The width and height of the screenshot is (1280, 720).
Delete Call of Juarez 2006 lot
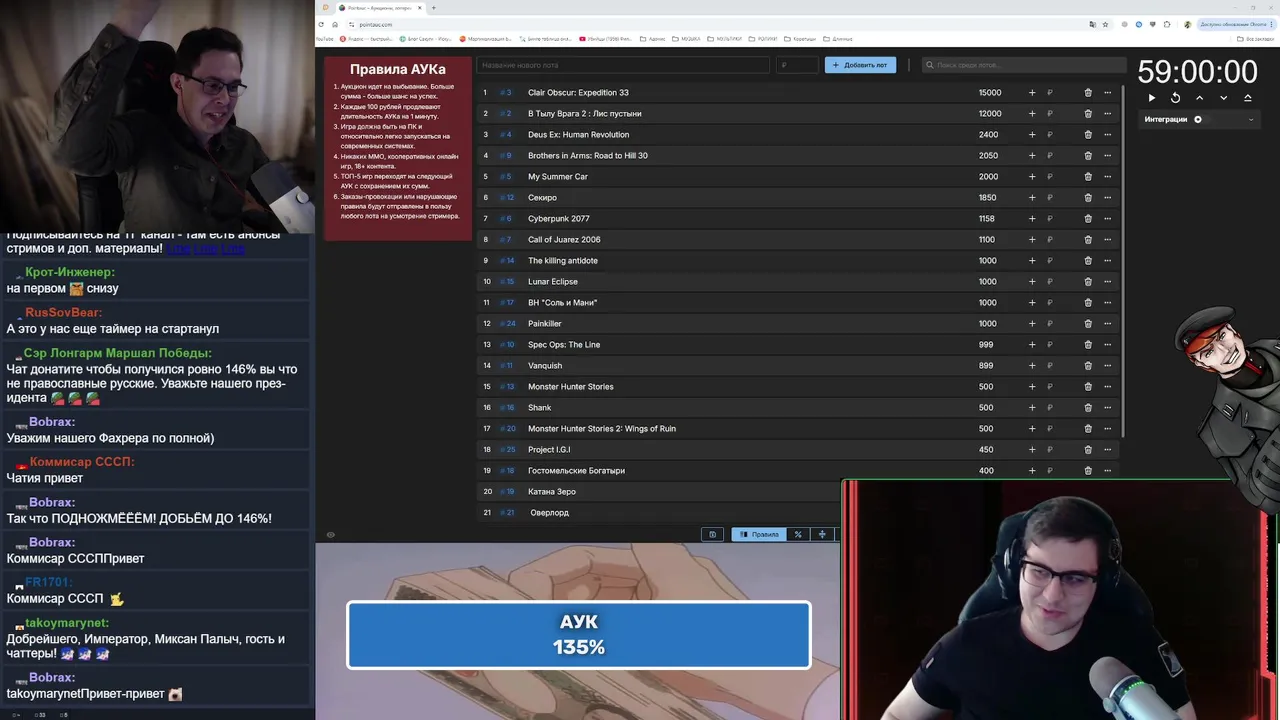[1088, 240]
